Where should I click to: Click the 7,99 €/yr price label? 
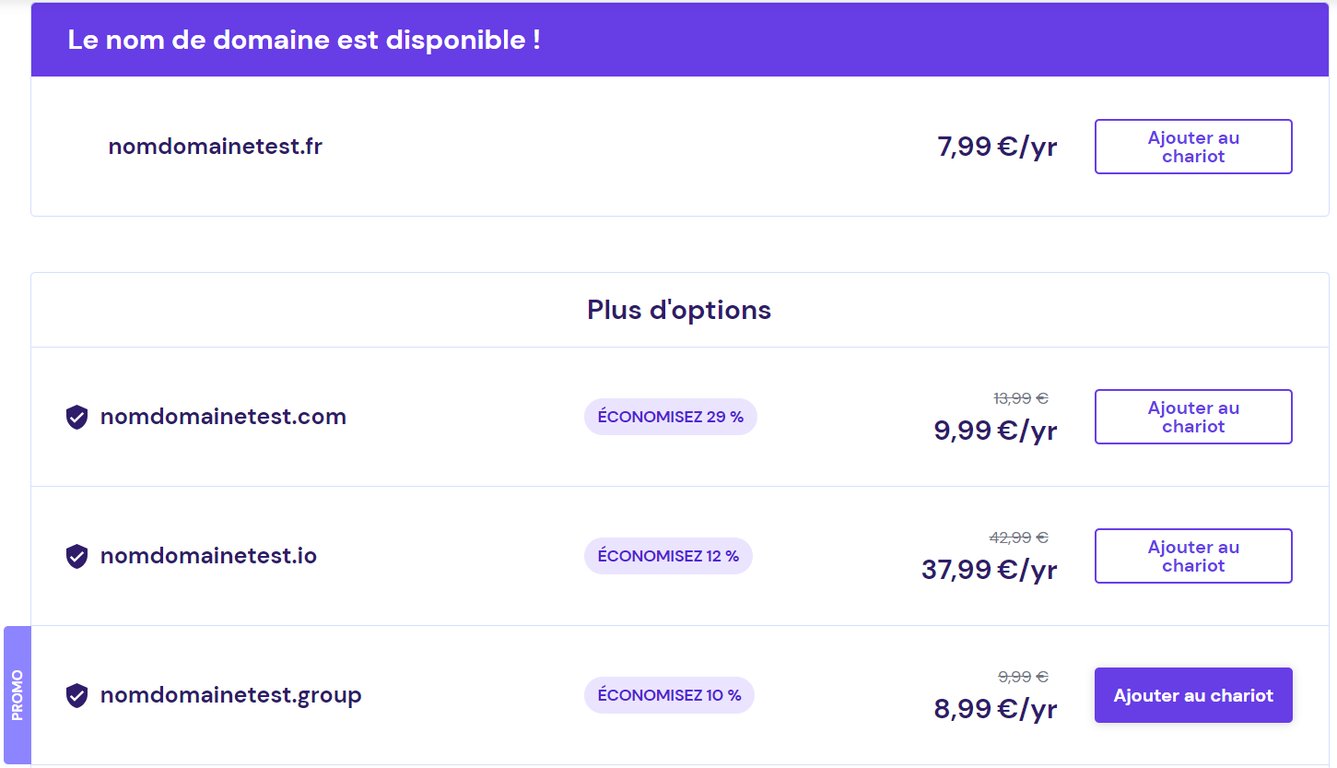(x=997, y=146)
